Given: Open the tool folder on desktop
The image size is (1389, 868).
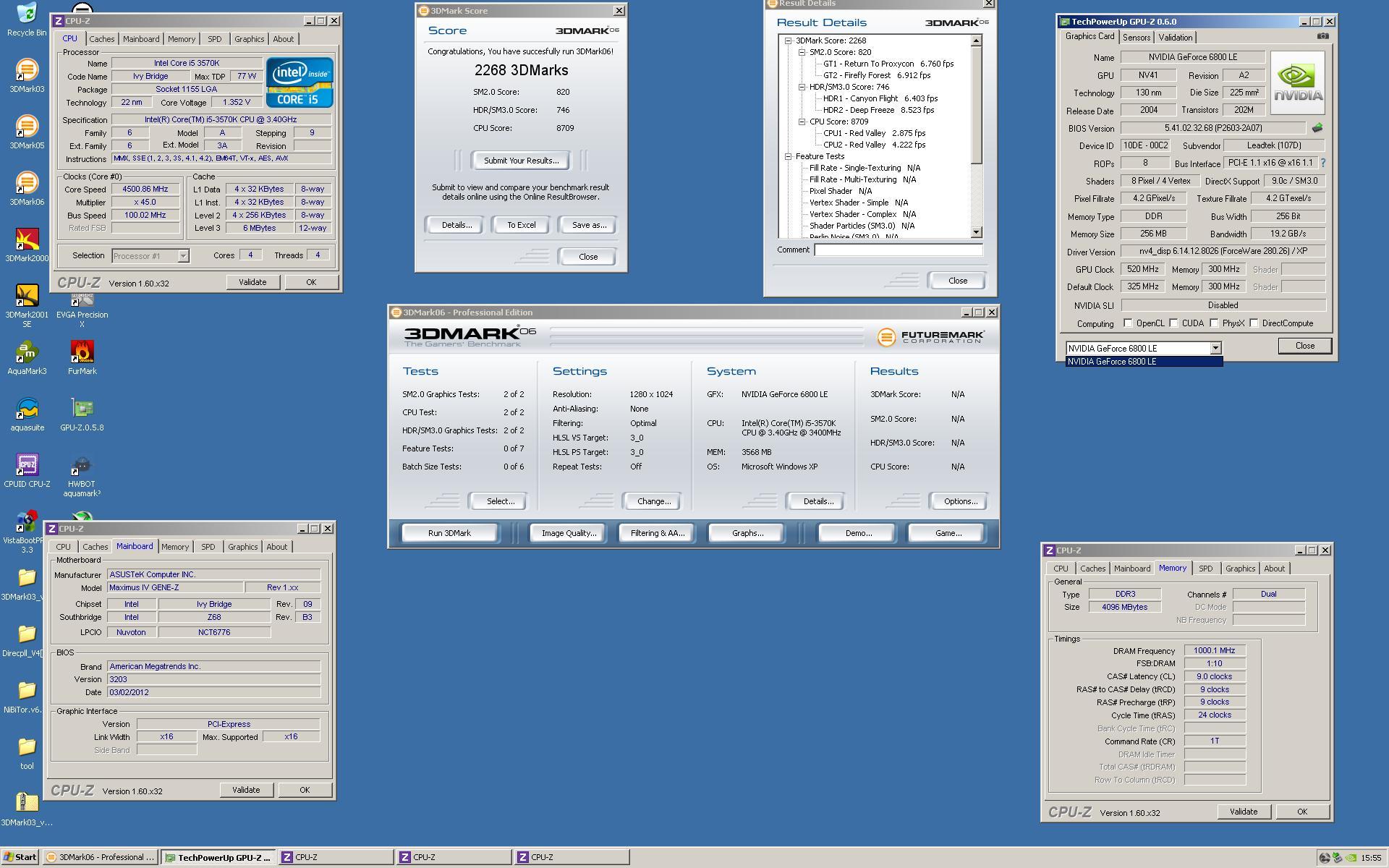Looking at the screenshot, I should [27, 753].
